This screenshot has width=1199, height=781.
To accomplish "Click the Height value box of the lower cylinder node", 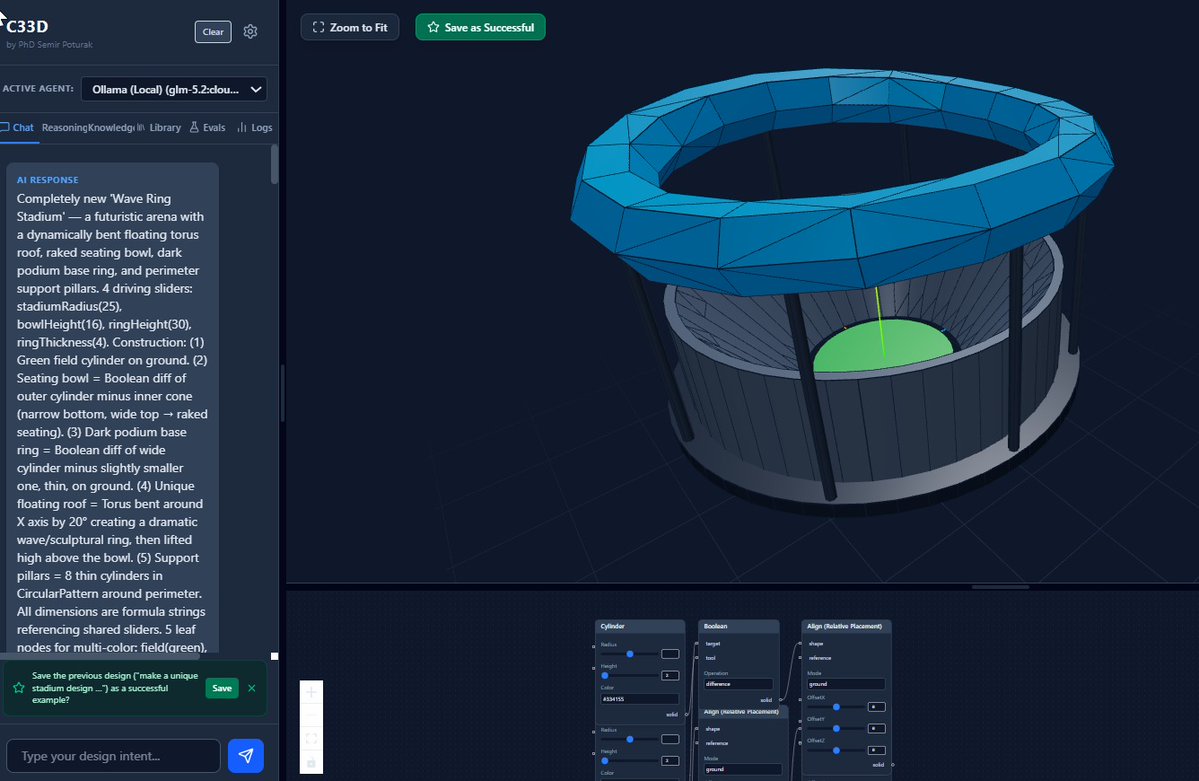I will click(x=671, y=760).
